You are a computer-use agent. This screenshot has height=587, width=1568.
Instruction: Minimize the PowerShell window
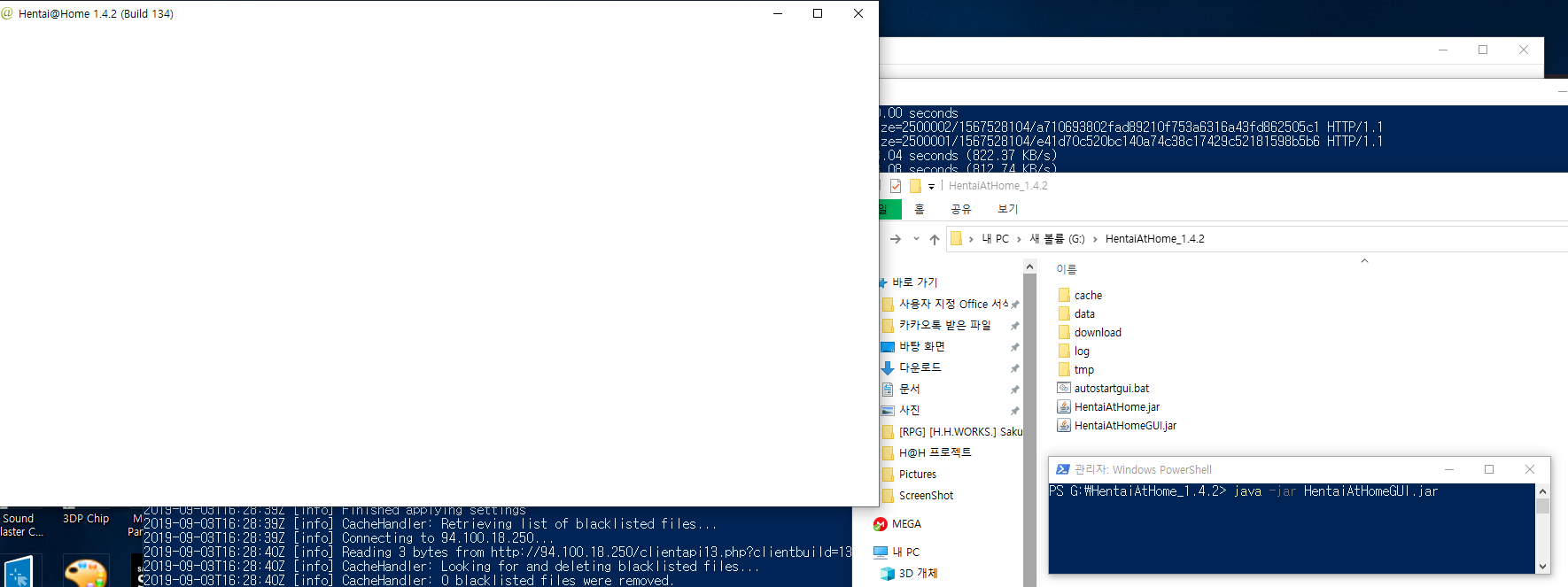1449,469
